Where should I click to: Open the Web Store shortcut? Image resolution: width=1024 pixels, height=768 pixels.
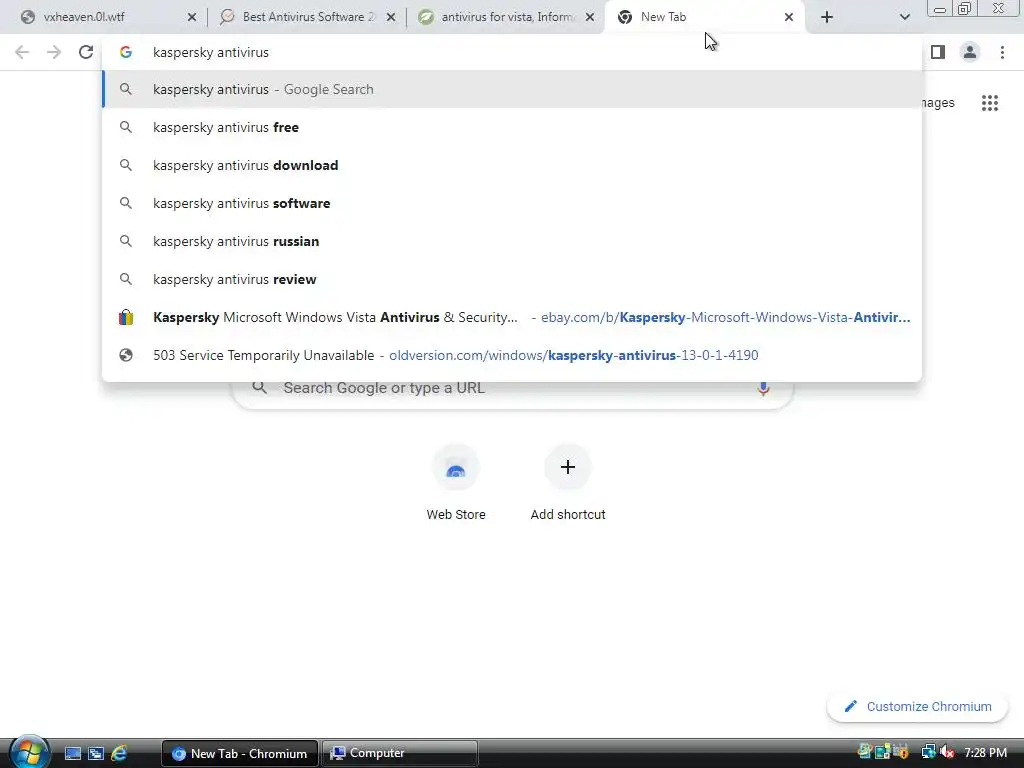coord(456,483)
